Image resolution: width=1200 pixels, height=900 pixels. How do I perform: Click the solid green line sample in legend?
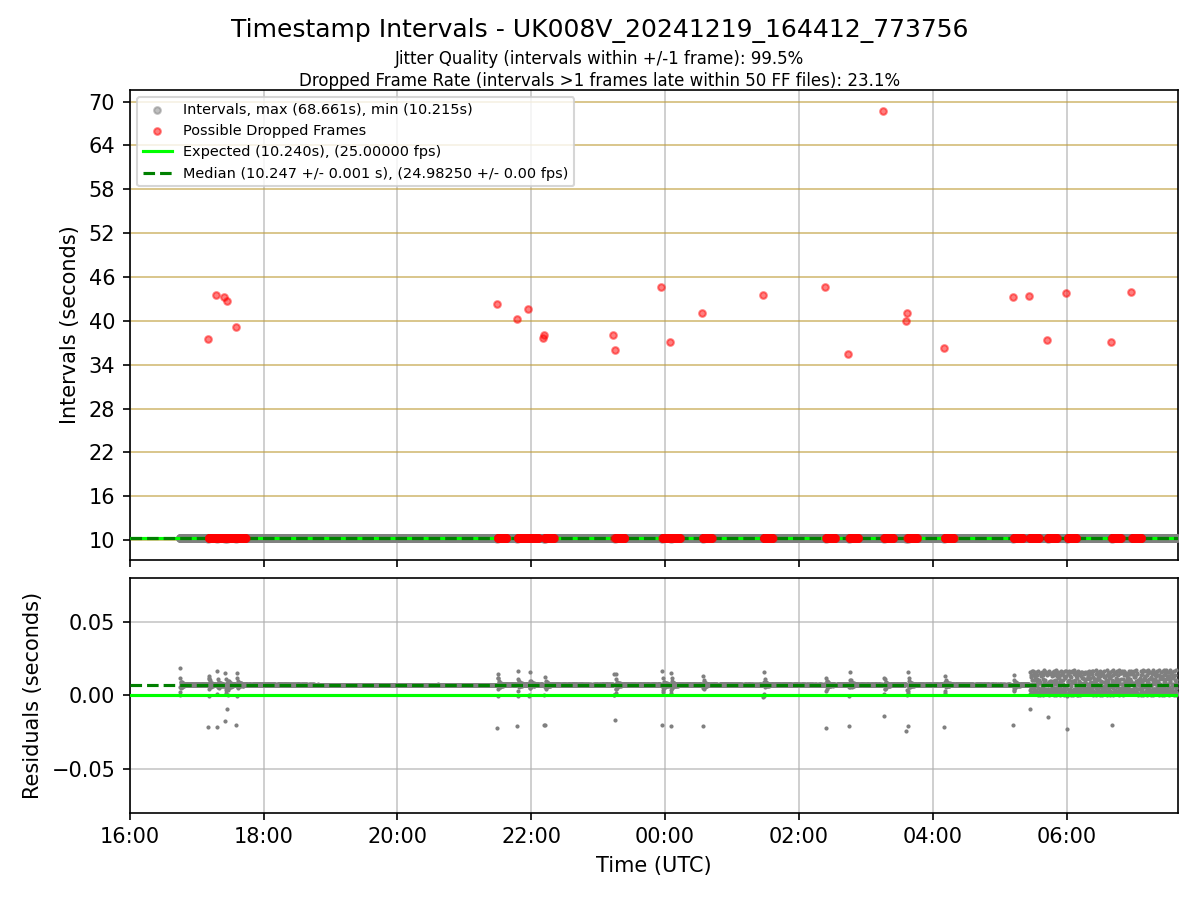point(158,152)
